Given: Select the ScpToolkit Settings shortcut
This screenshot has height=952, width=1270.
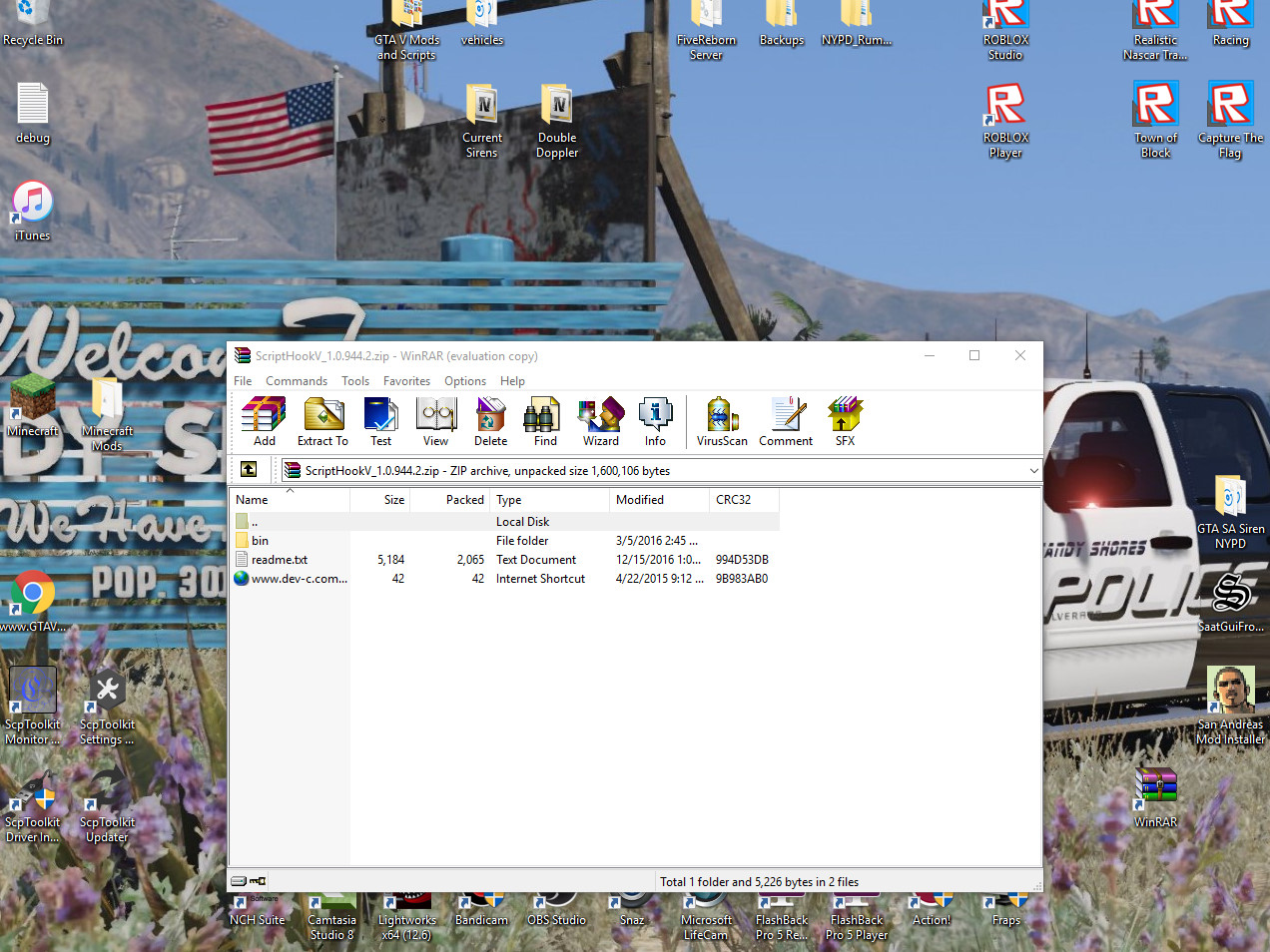Looking at the screenshot, I should click(107, 707).
